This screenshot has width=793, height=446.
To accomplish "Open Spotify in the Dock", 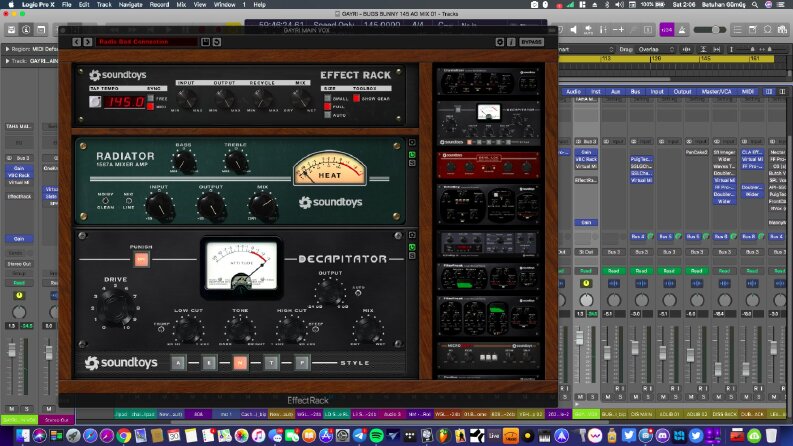I will pyautogui.click(x=376, y=435).
